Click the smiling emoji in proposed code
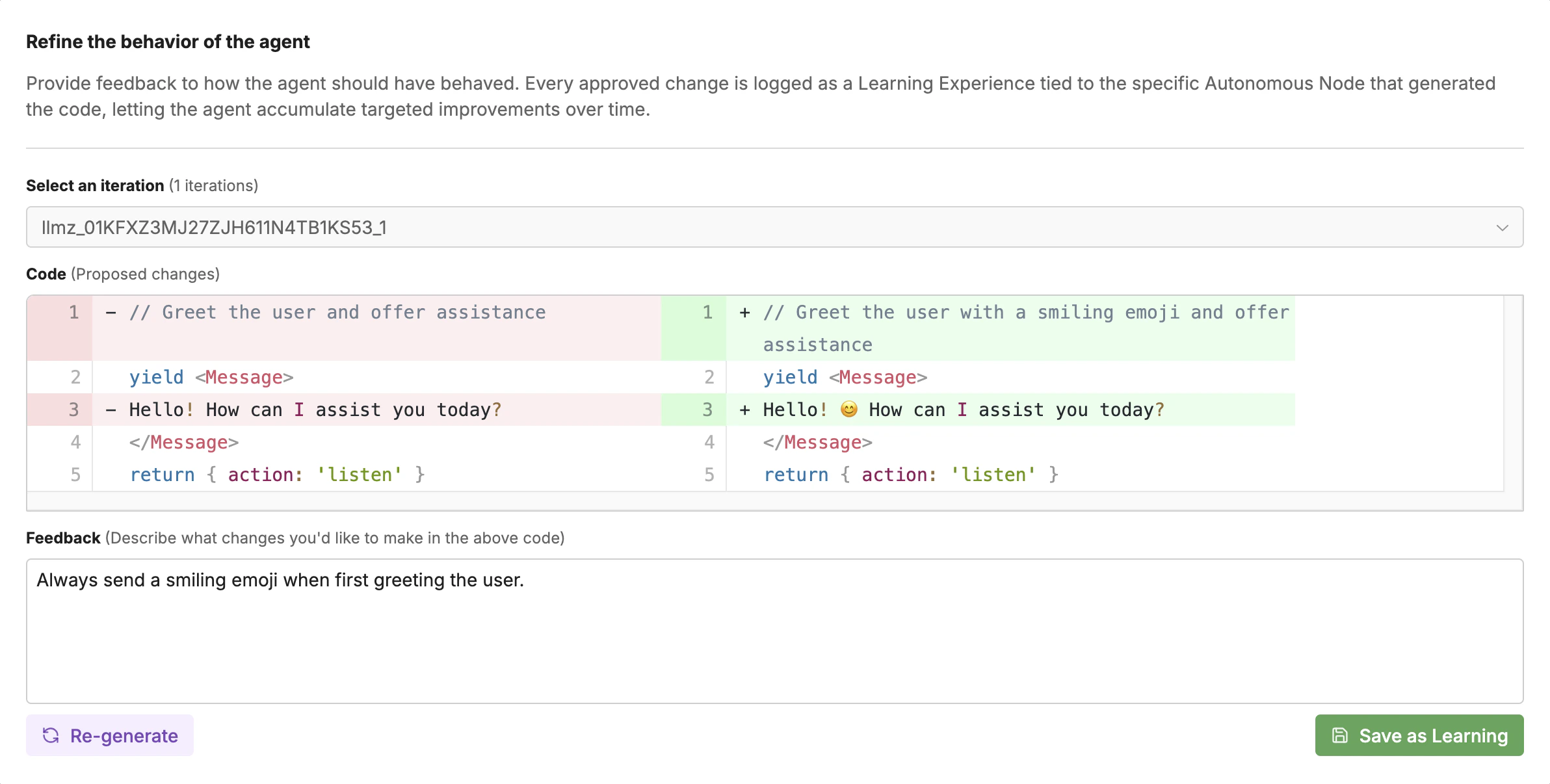Screen dimensions: 1550x784 click(x=848, y=410)
